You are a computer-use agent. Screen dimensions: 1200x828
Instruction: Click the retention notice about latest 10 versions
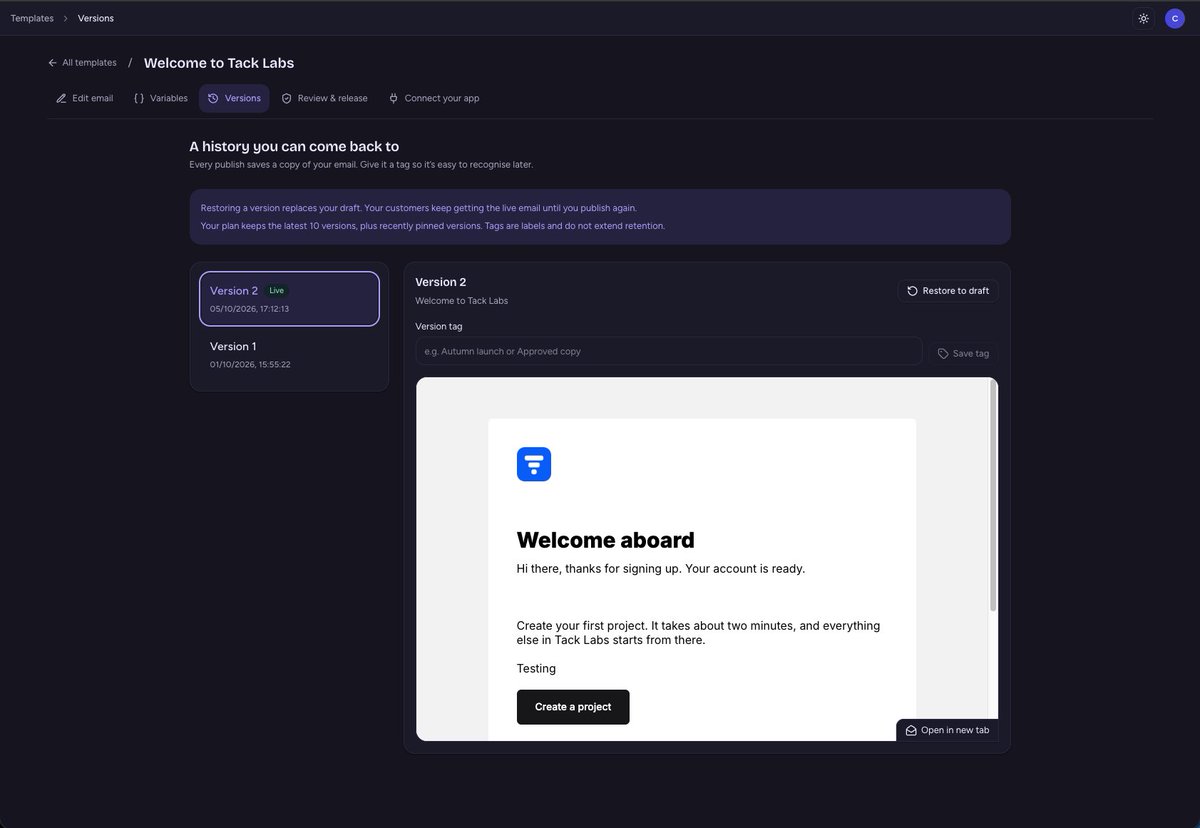[433, 226]
